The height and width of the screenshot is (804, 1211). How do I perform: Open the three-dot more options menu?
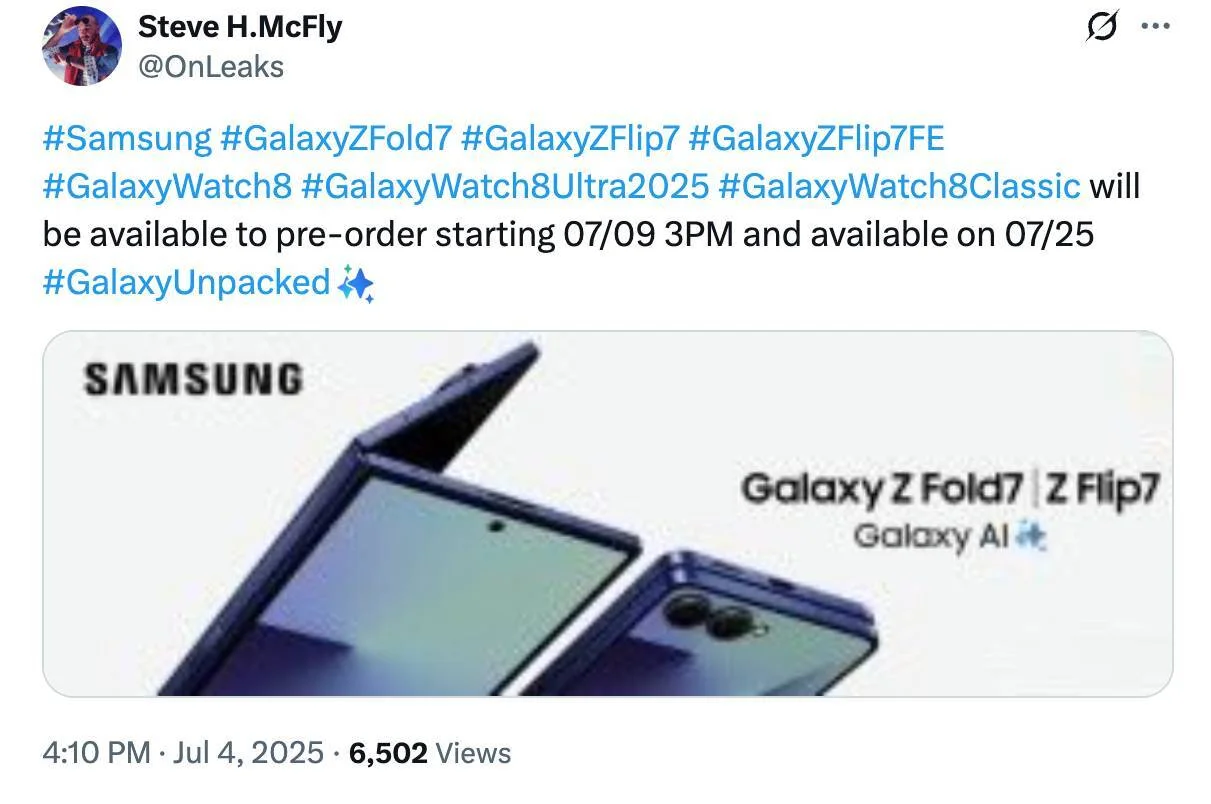[1155, 28]
